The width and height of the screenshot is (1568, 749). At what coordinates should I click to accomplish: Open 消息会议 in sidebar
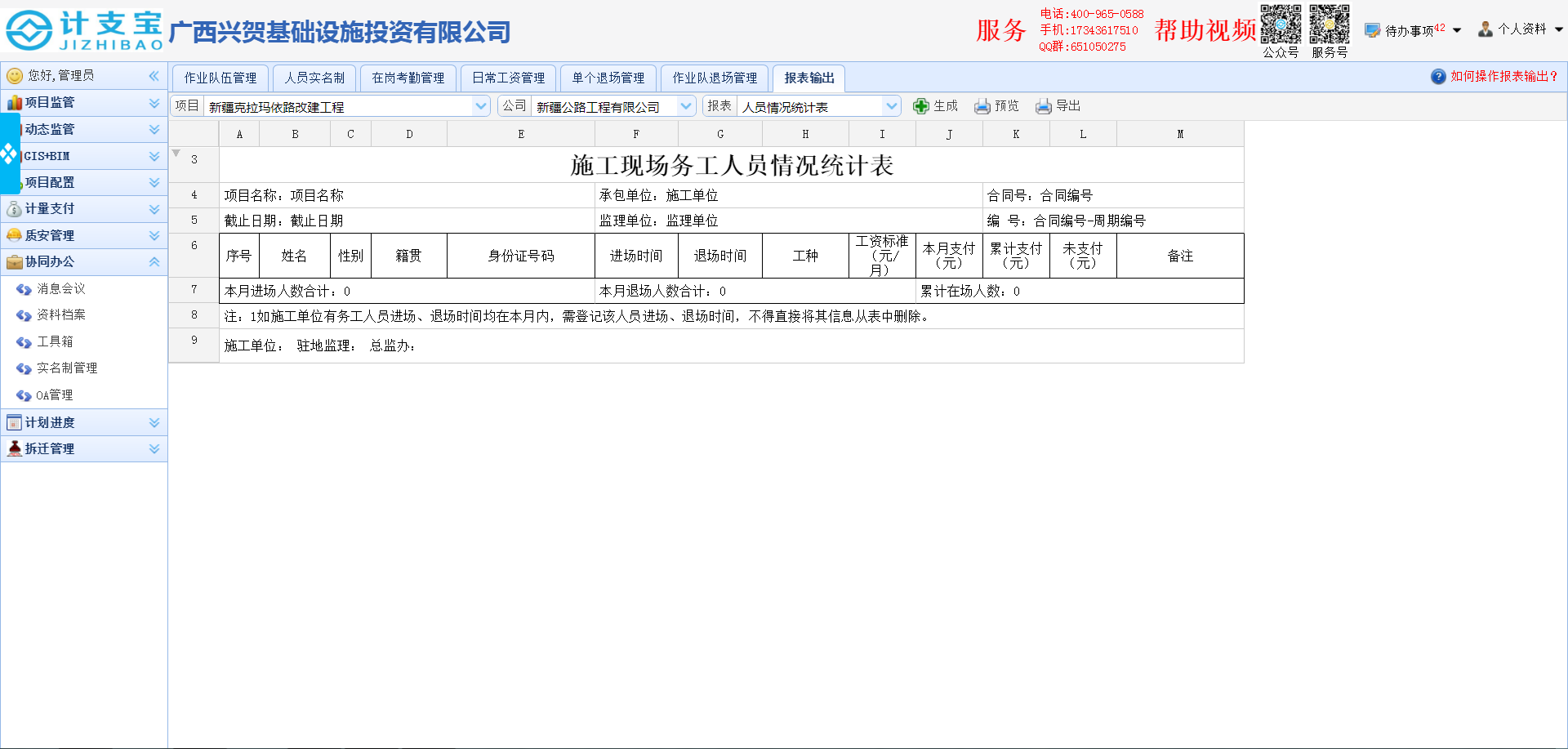tap(61, 289)
